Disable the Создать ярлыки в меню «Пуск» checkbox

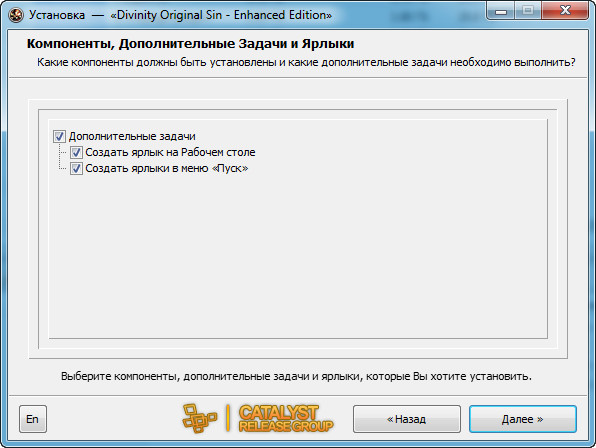[76, 168]
